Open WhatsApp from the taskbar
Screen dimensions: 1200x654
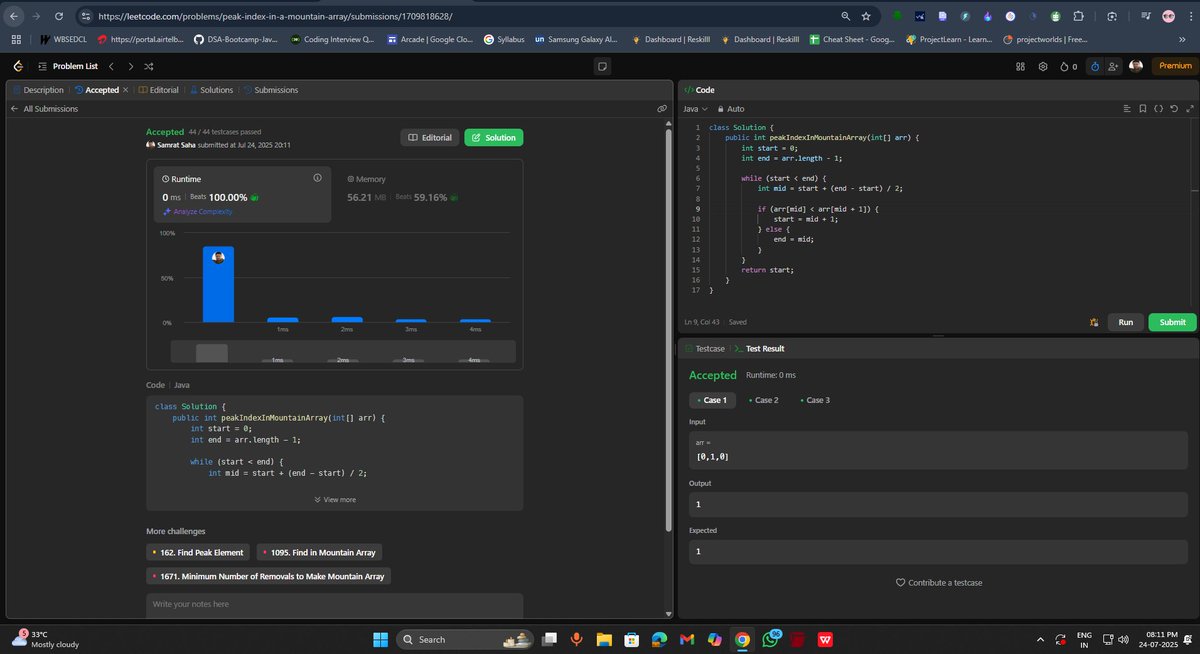pyautogui.click(x=770, y=639)
